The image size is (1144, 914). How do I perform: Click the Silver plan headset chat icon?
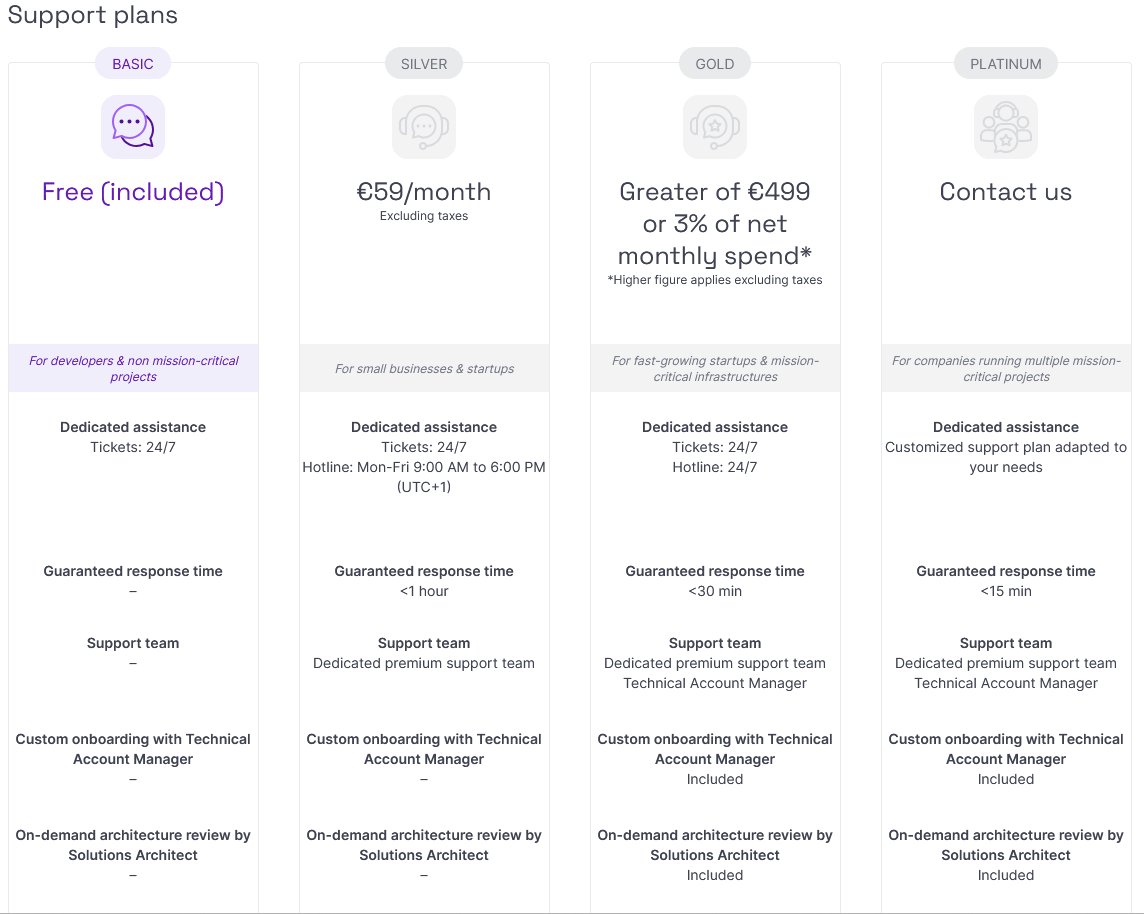[424, 127]
